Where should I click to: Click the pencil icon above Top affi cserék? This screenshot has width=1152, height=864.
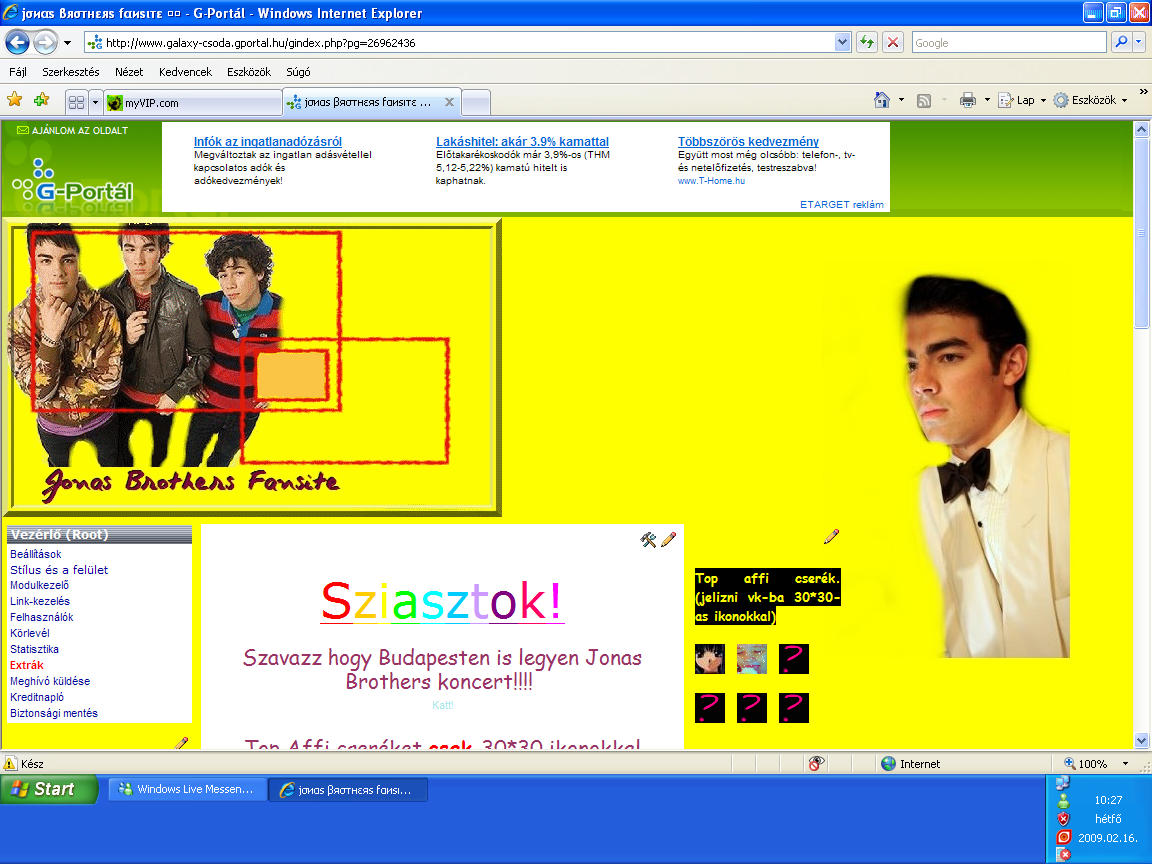(x=831, y=536)
